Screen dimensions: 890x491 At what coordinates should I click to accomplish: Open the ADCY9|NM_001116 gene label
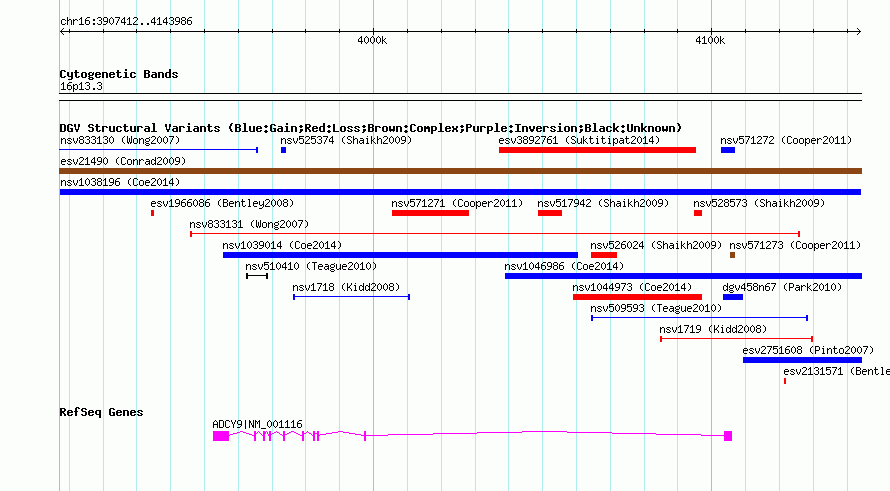tap(257, 424)
